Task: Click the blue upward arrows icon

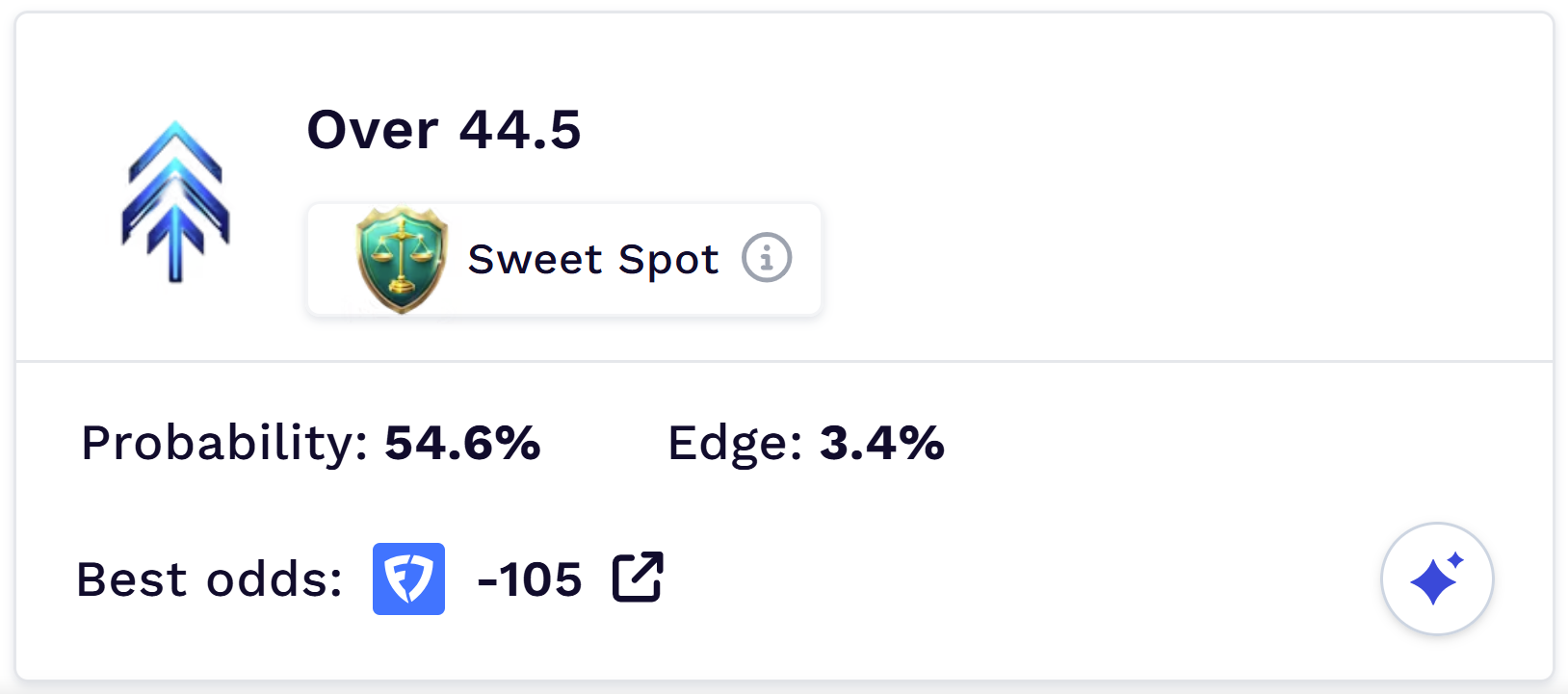Action: [x=175, y=202]
